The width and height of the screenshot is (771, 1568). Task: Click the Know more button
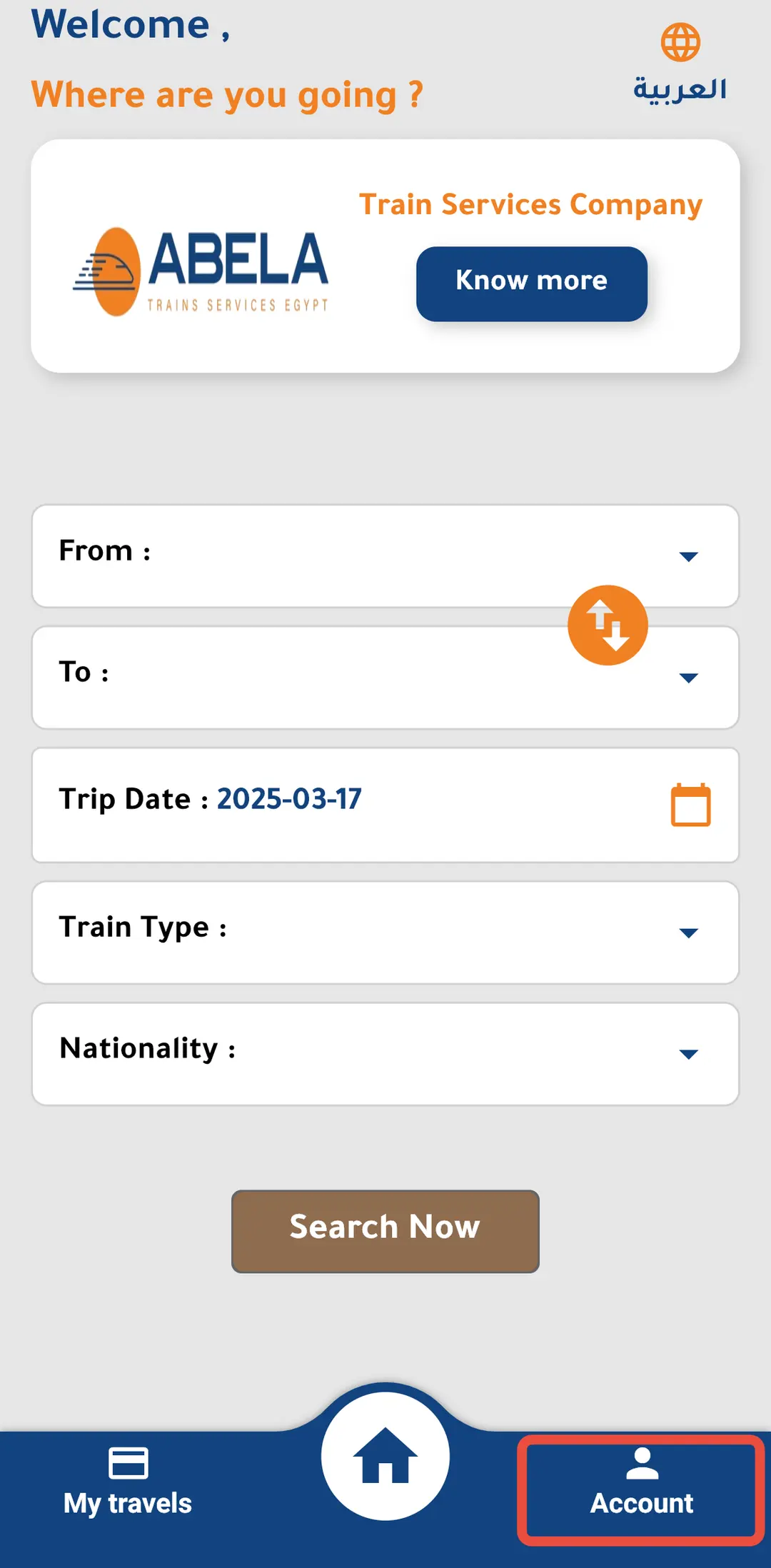click(x=532, y=283)
